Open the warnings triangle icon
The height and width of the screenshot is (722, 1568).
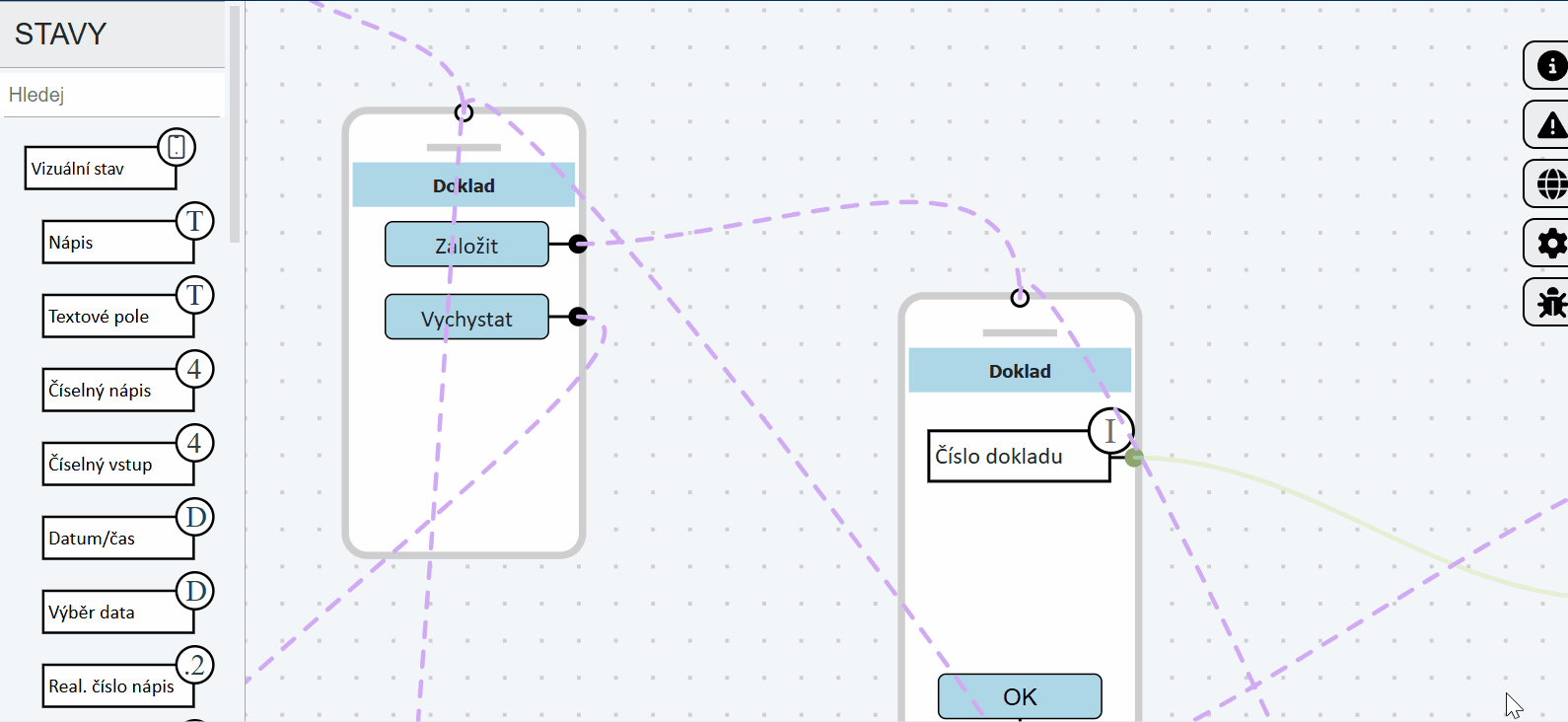click(x=1551, y=125)
